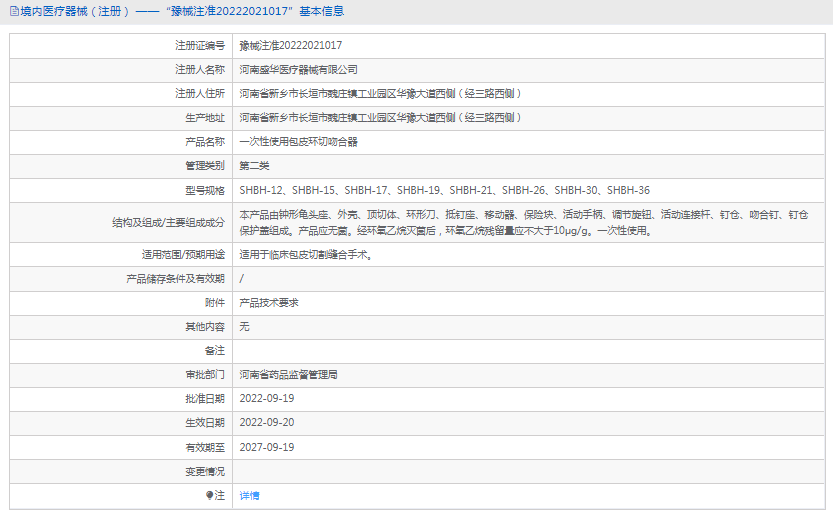Select effective date 2022-09-20
Image resolution: width=833 pixels, height=517 pixels.
click(267, 422)
